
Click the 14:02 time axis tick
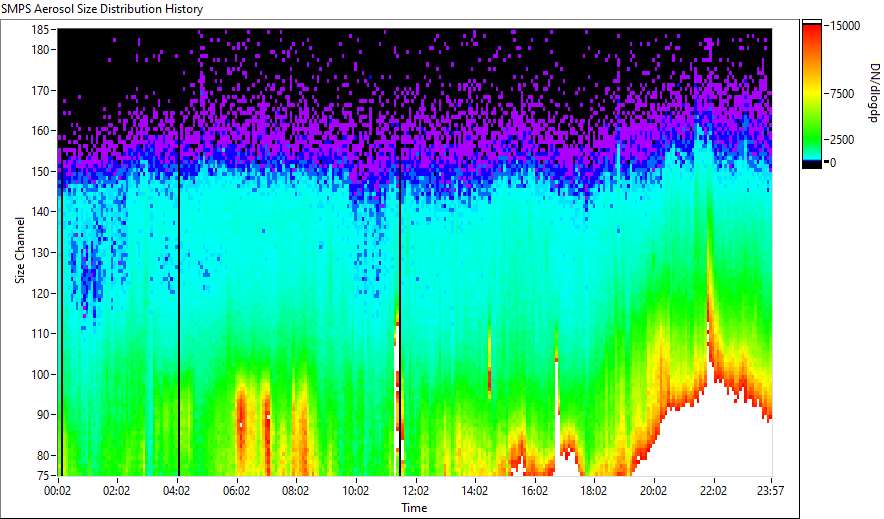pos(475,491)
